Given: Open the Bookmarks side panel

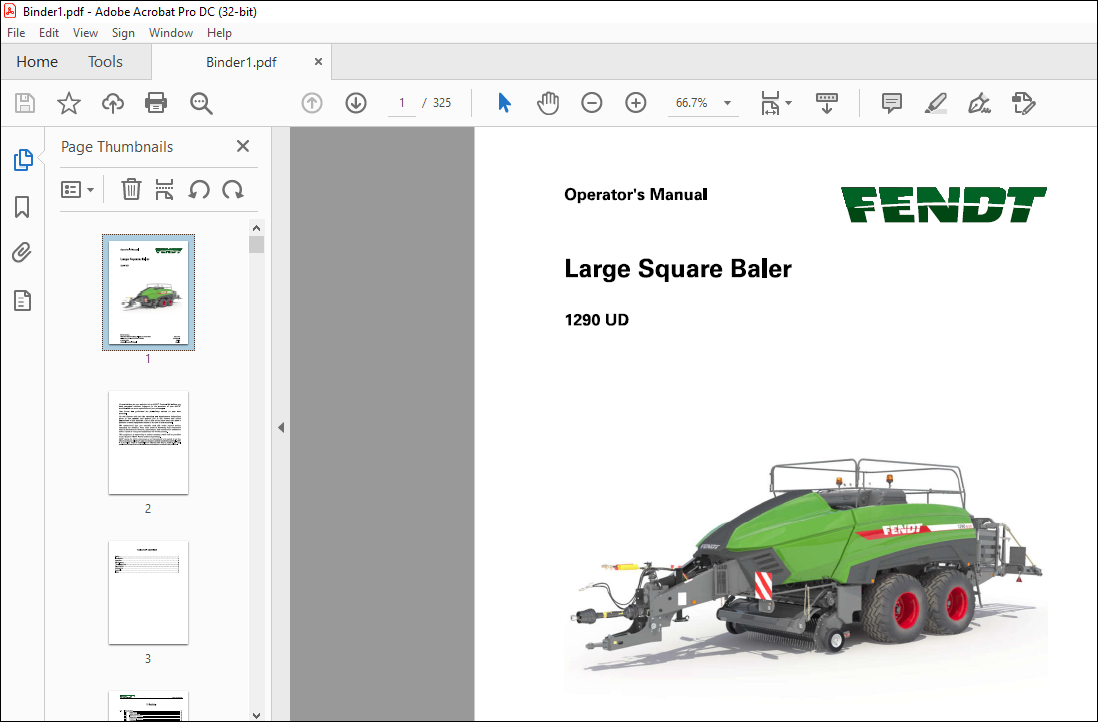Looking at the screenshot, I should 22,207.
